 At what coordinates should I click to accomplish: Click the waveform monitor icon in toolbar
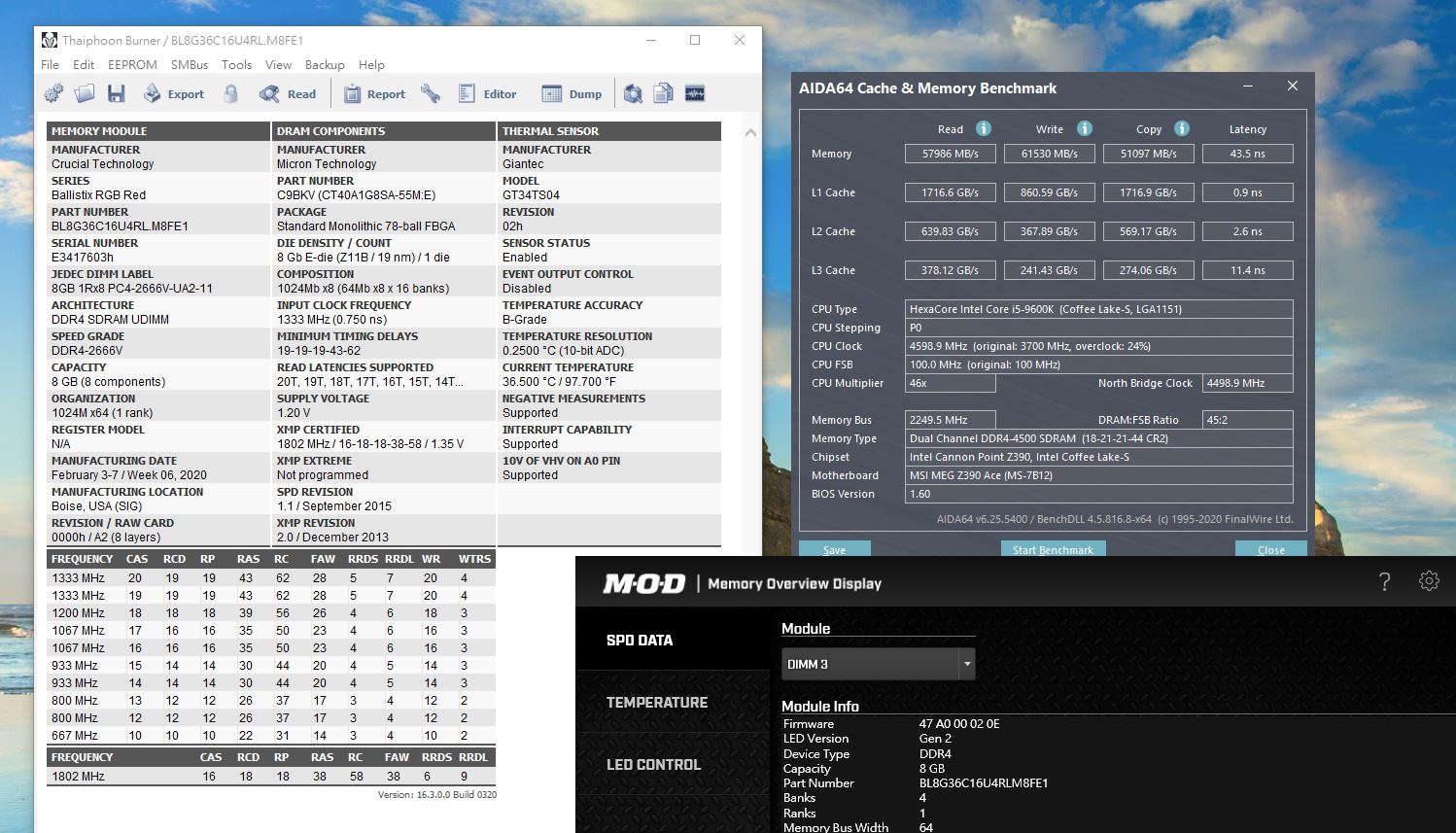pos(695,93)
